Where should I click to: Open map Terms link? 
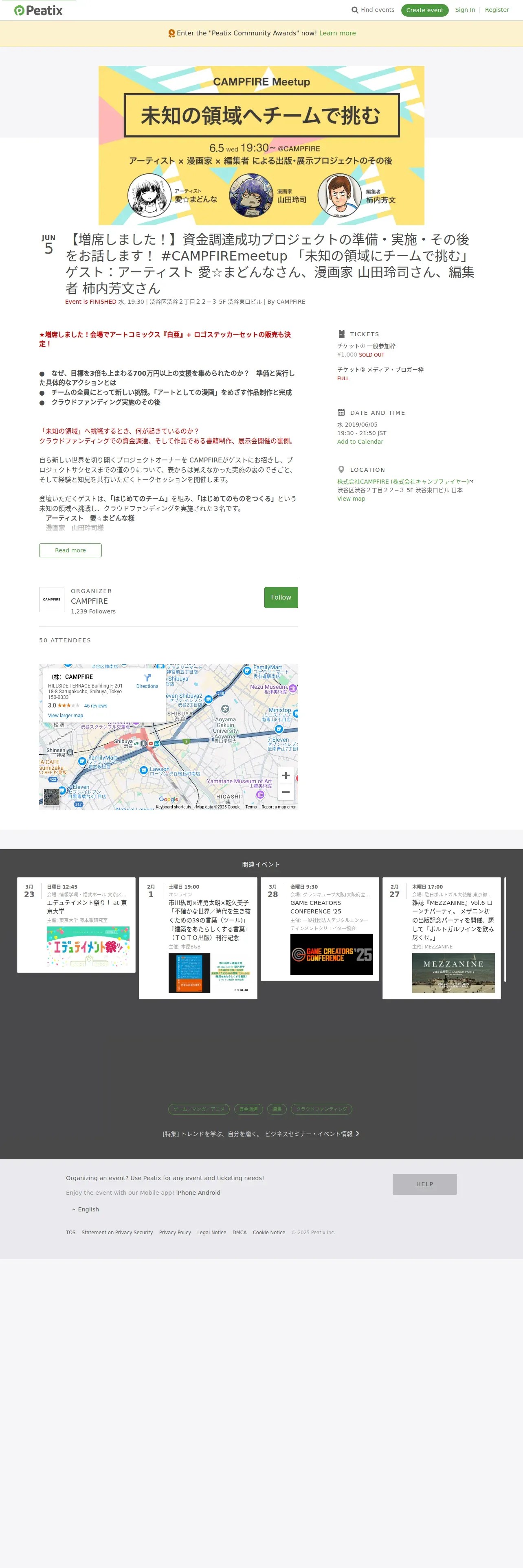click(251, 807)
